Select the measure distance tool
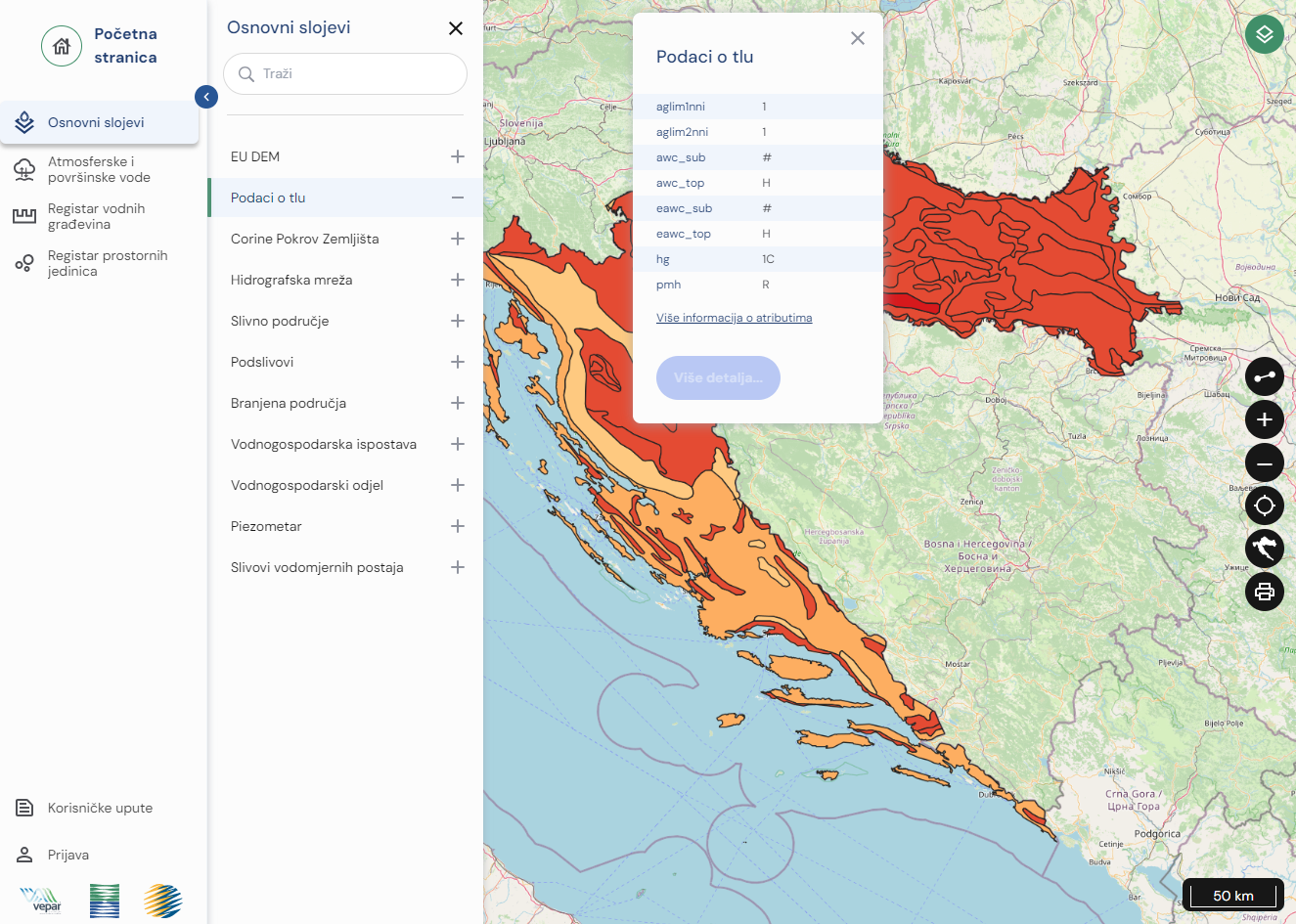 (x=1264, y=376)
